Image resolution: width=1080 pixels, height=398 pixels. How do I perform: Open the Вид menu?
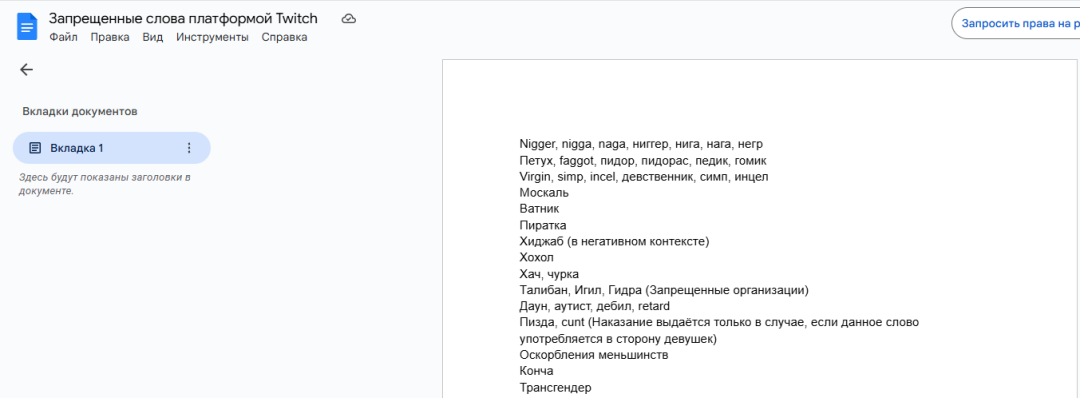tap(152, 37)
